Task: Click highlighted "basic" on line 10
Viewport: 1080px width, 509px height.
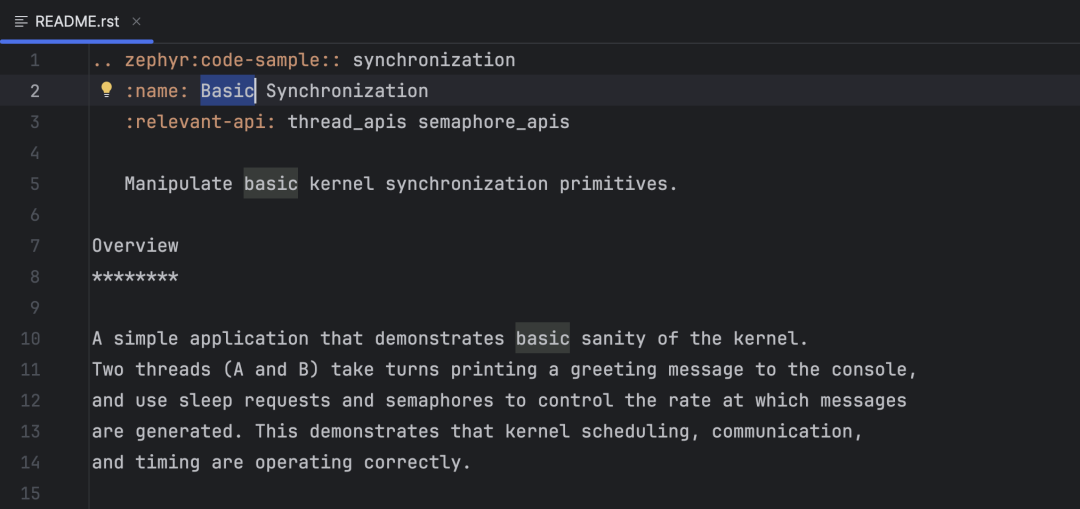Action: (x=543, y=339)
